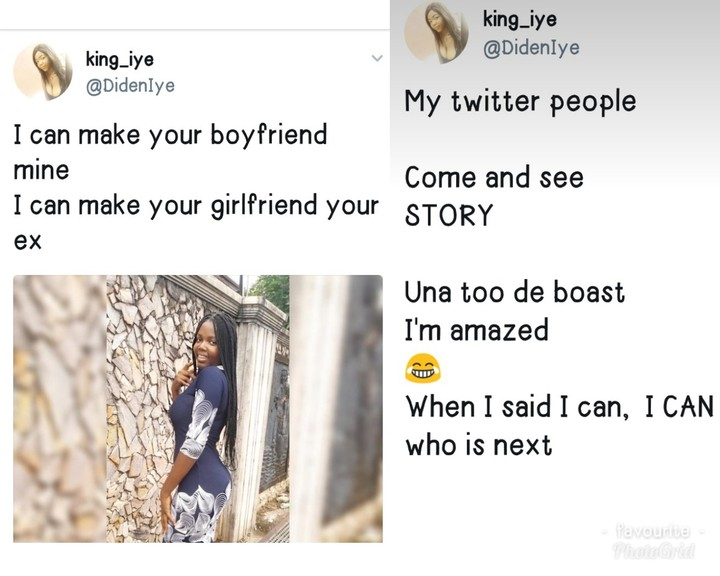
Task: Click the left tweet's profile avatar
Action: (42, 72)
